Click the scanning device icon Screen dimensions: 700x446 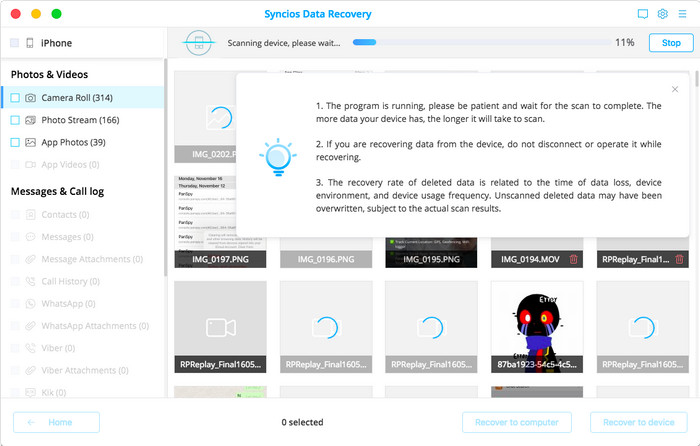(x=199, y=43)
